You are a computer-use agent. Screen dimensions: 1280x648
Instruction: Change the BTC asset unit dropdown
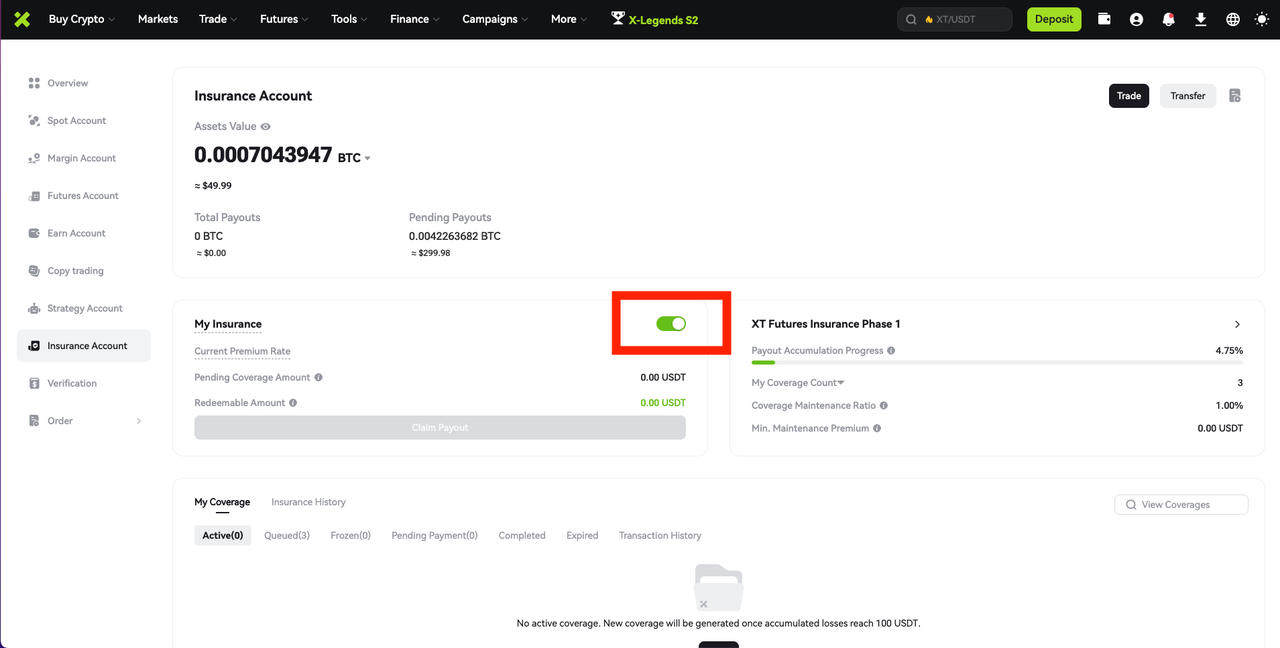coord(354,158)
